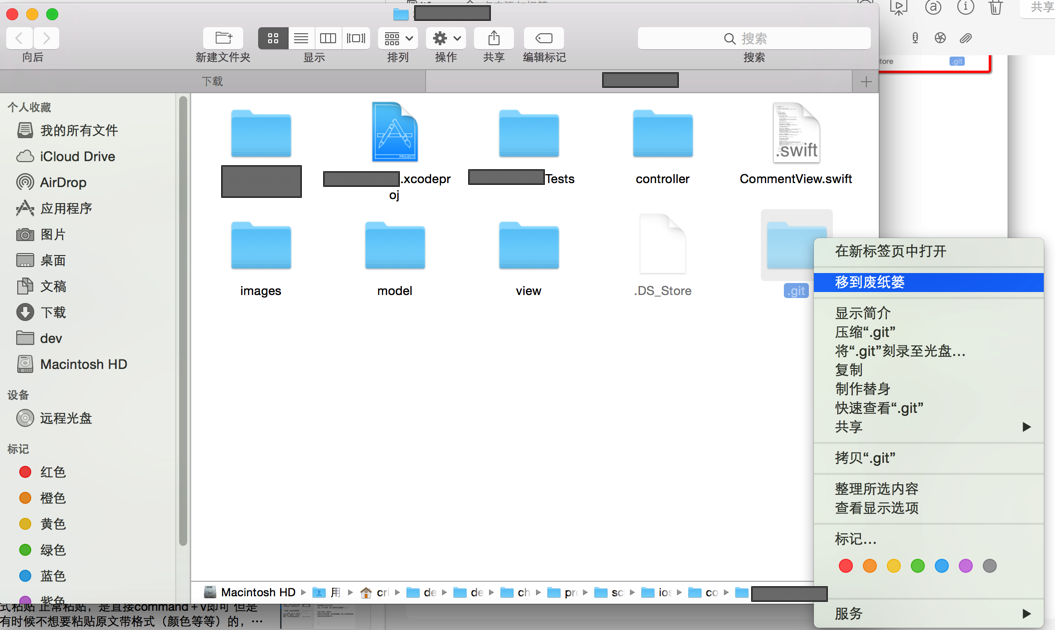Select the .DS_Store file
The width and height of the screenshot is (1055, 630).
pos(663,244)
